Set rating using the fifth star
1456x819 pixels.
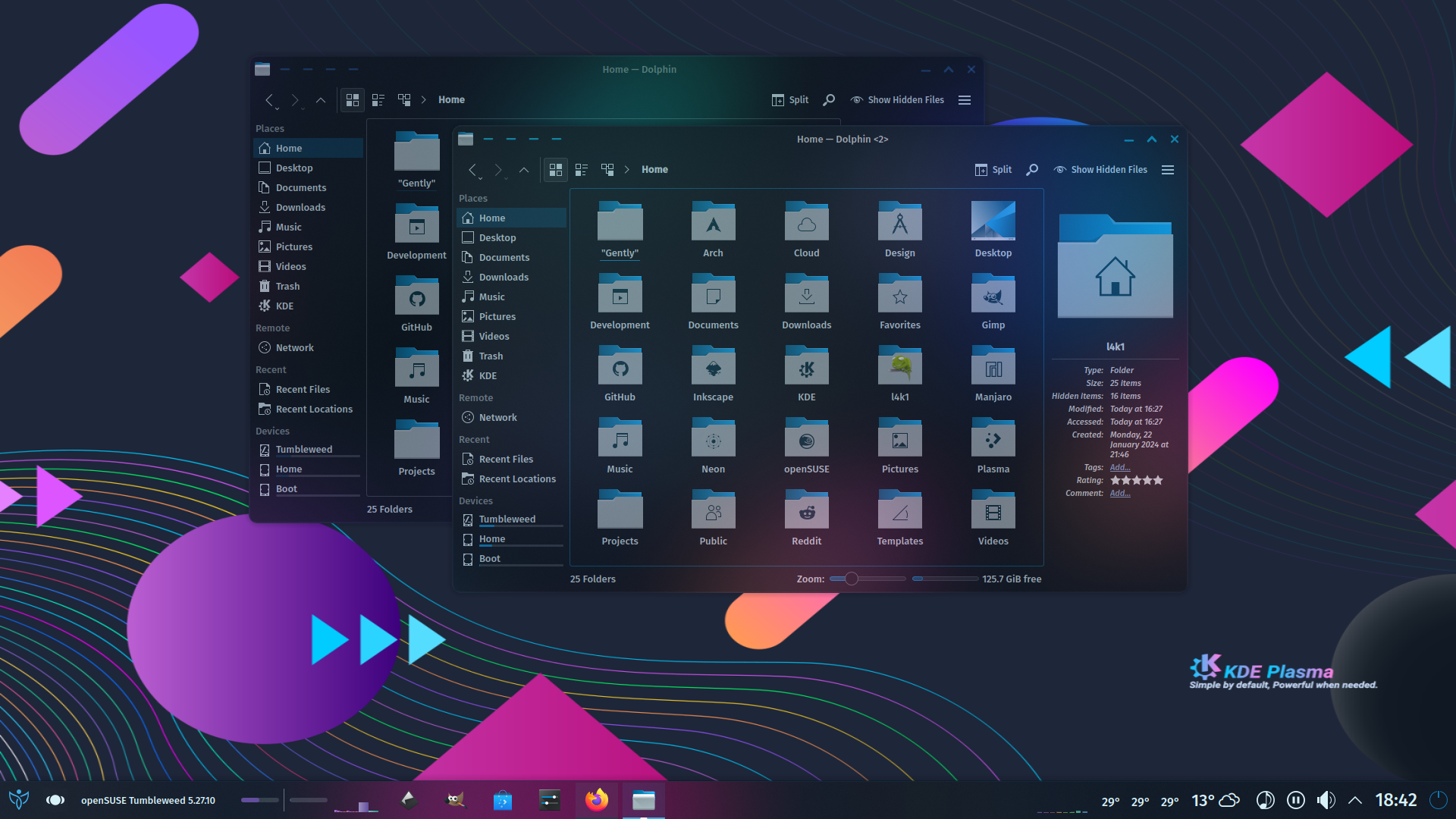pos(1158,481)
